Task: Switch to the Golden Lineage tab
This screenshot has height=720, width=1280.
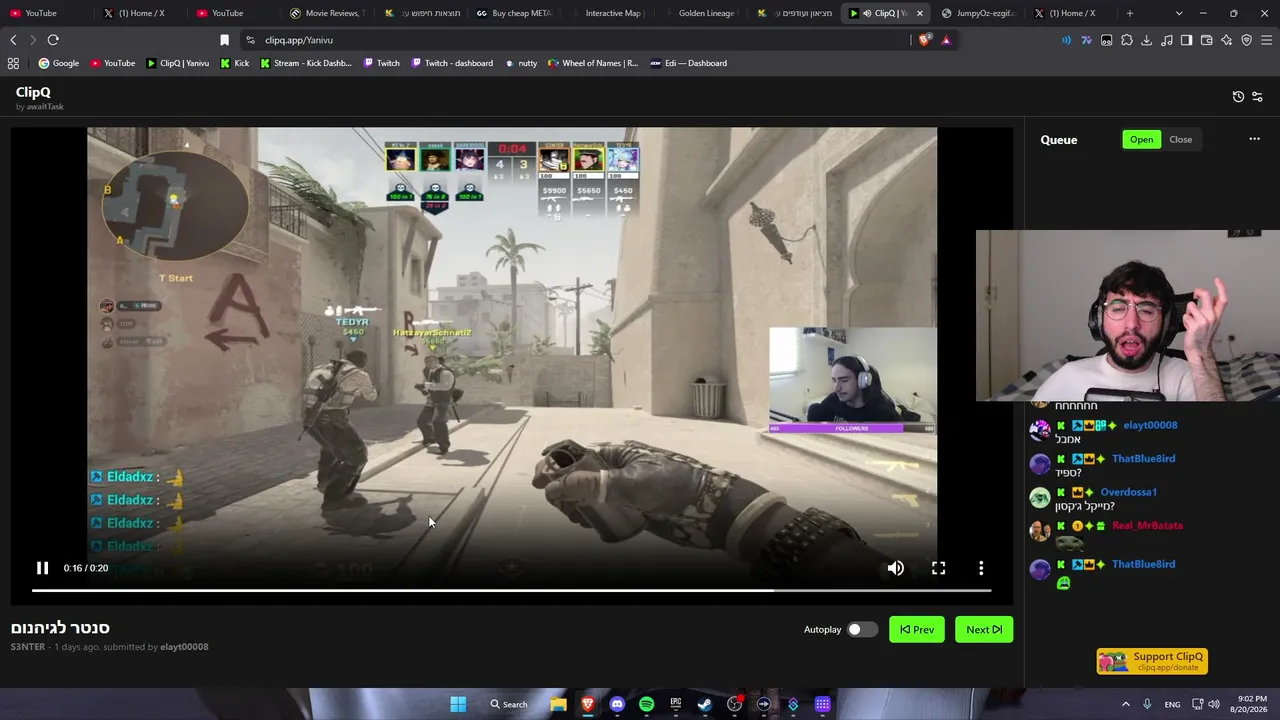Action: point(702,13)
